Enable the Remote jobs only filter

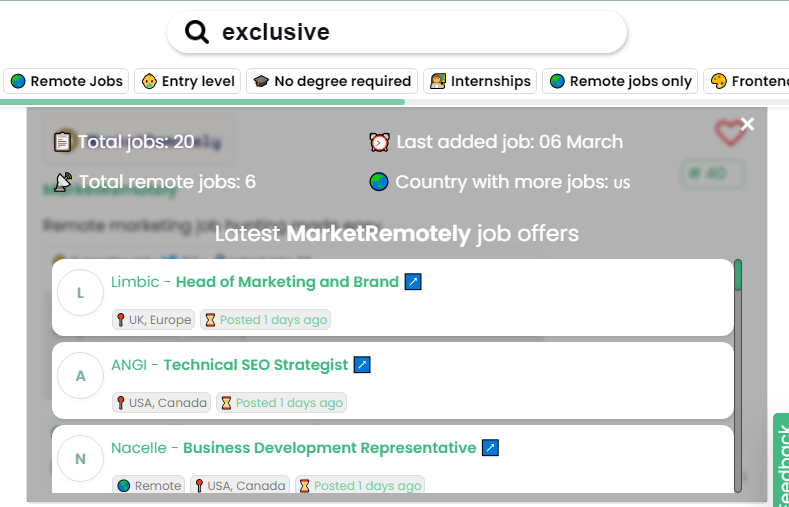pyautogui.click(x=620, y=81)
